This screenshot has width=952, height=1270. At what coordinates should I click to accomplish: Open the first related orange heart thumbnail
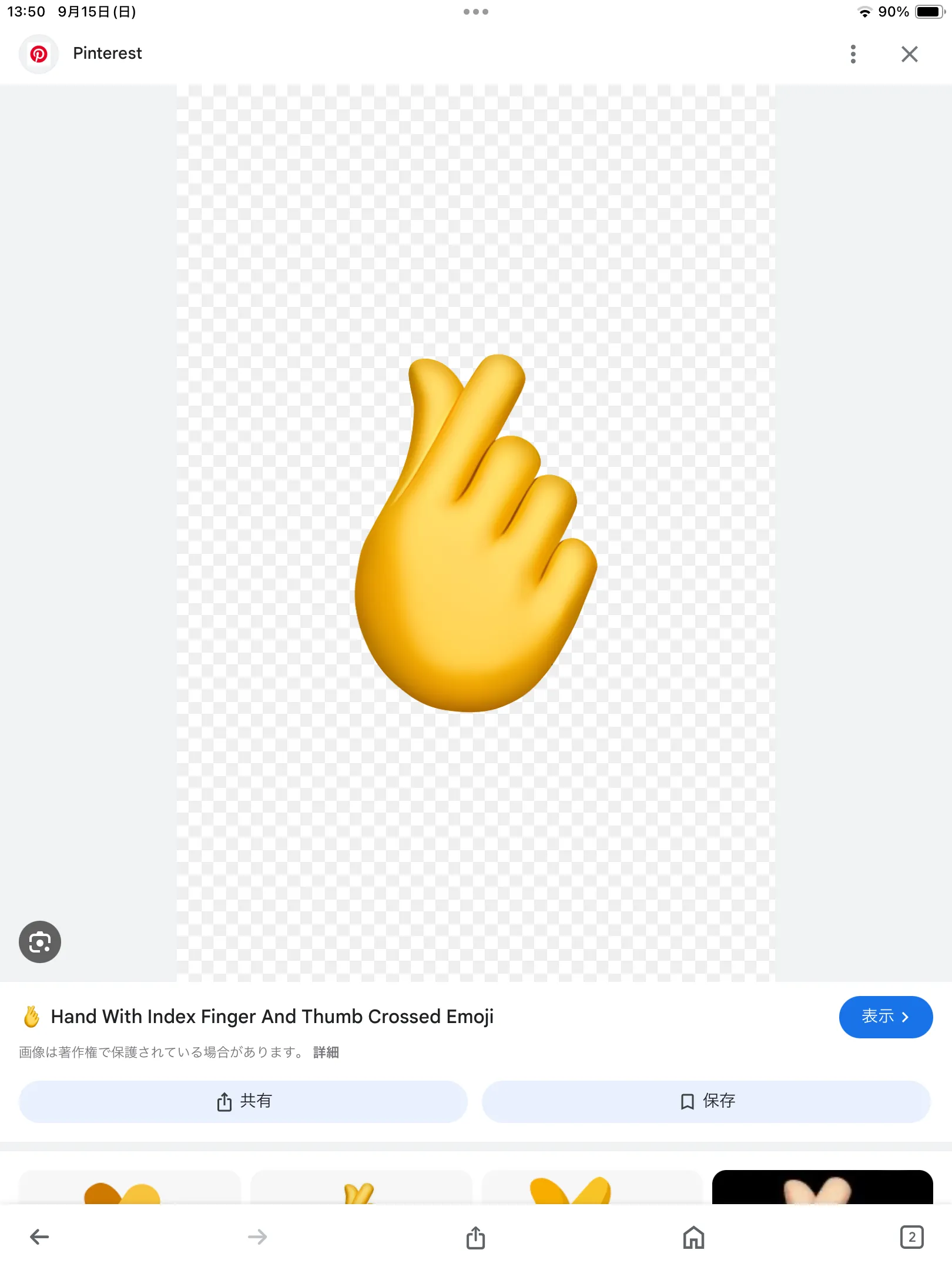[130, 1187]
